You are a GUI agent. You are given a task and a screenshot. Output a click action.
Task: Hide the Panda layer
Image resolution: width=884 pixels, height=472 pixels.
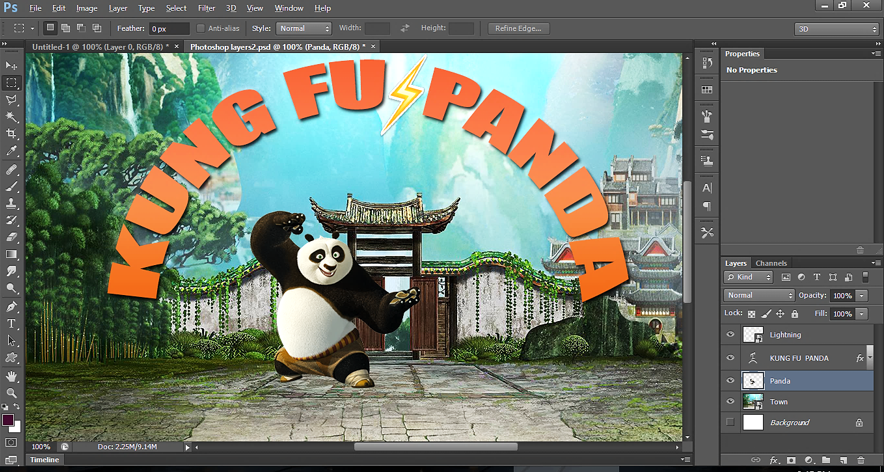point(731,381)
